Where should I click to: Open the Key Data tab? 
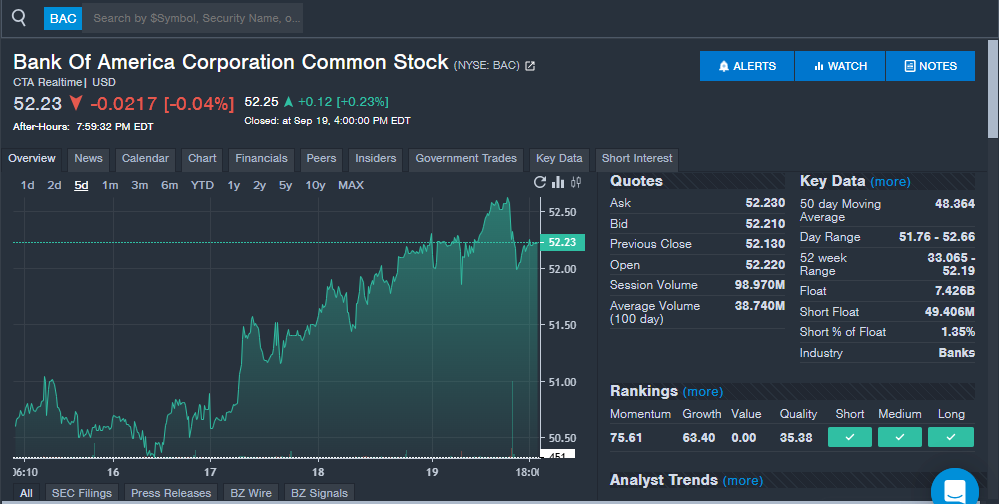559,159
